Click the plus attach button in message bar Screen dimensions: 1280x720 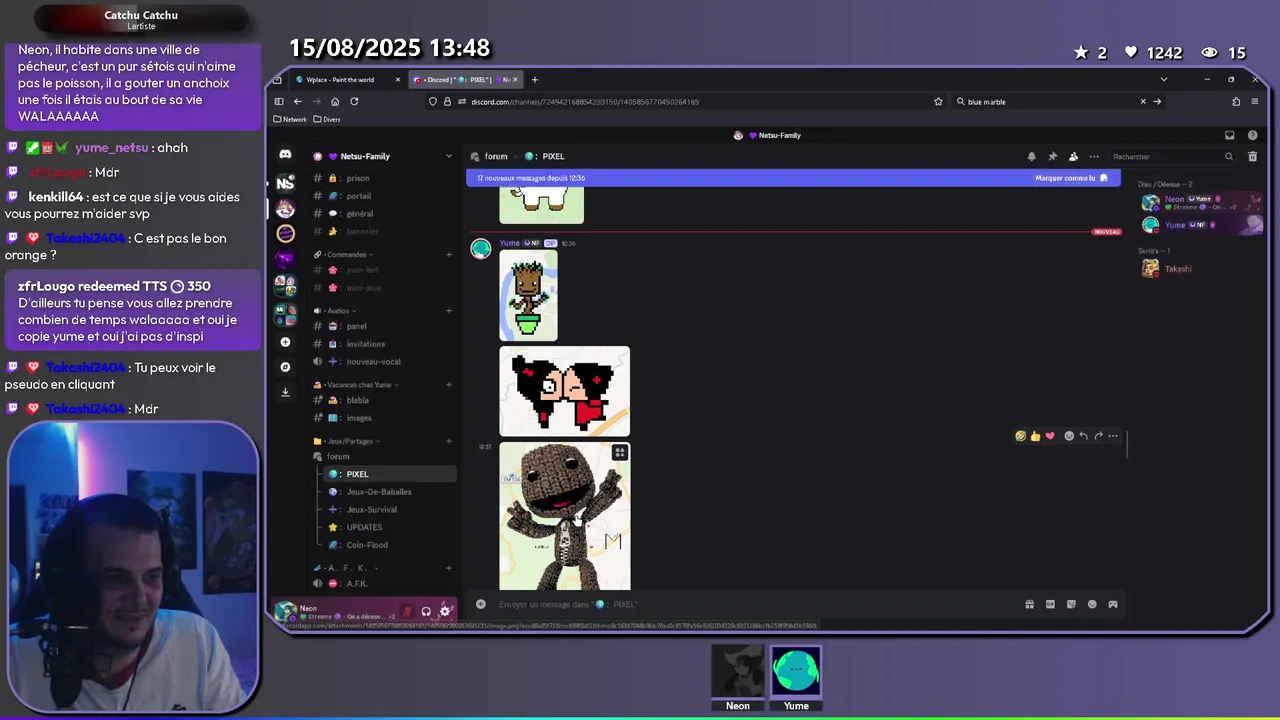pos(481,604)
